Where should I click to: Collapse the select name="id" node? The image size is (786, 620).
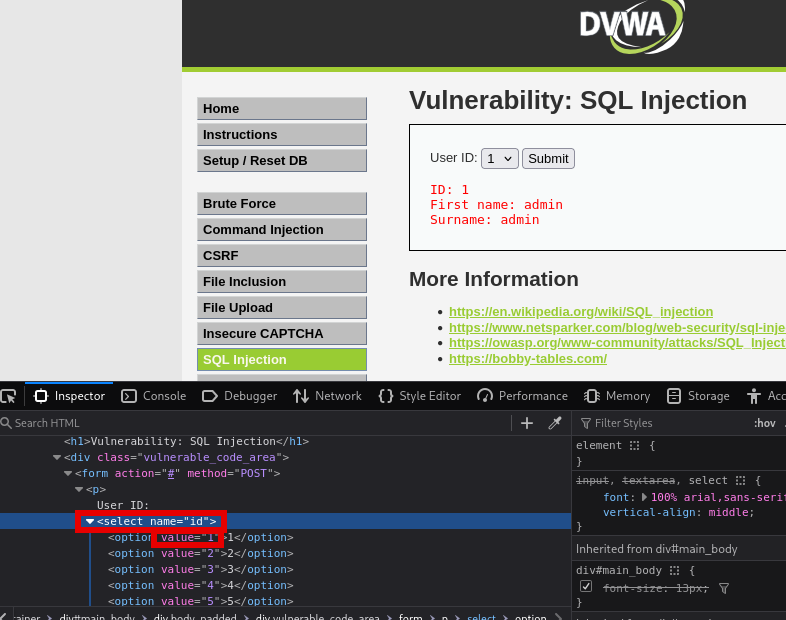point(90,521)
